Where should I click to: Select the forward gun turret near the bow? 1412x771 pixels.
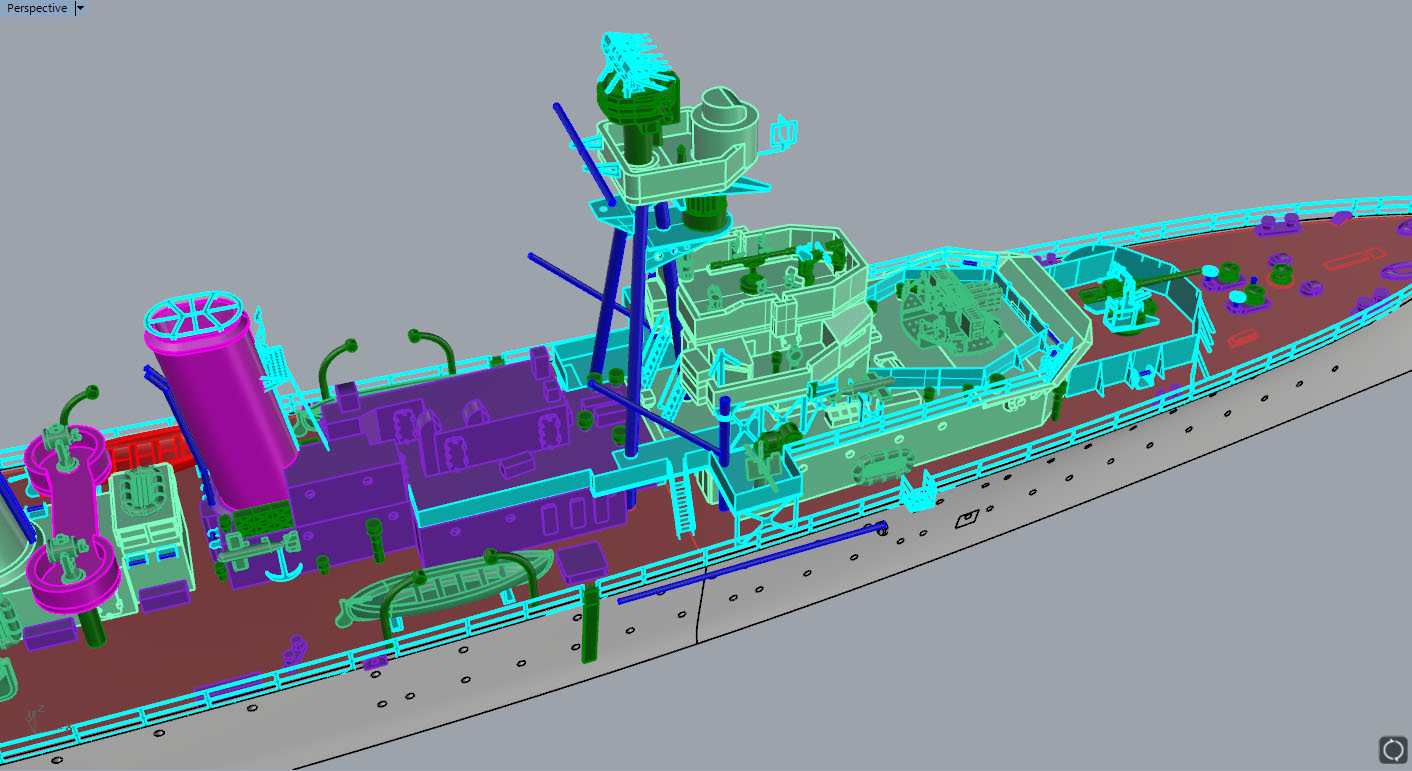click(1125, 298)
